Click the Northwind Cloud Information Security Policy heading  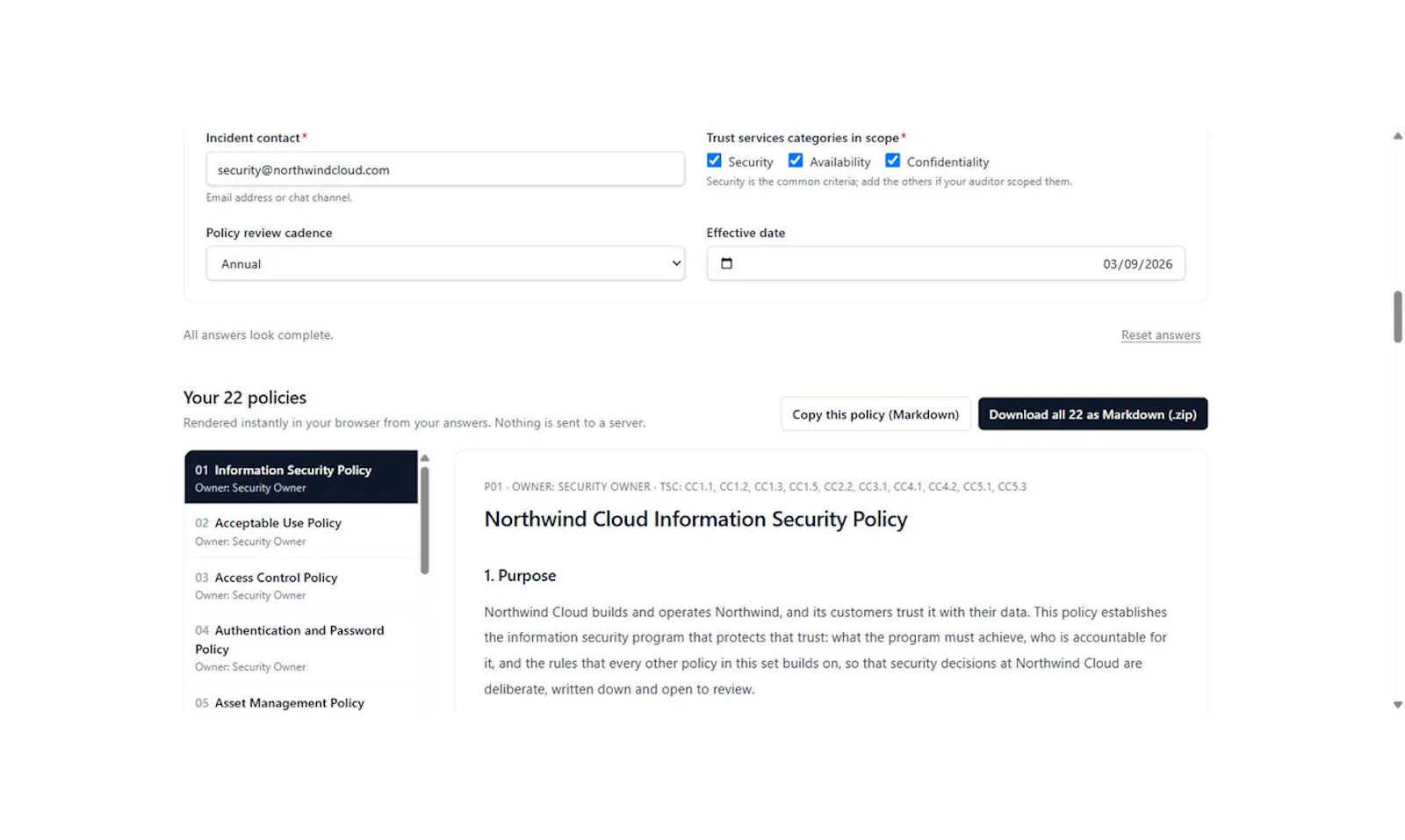click(x=695, y=520)
